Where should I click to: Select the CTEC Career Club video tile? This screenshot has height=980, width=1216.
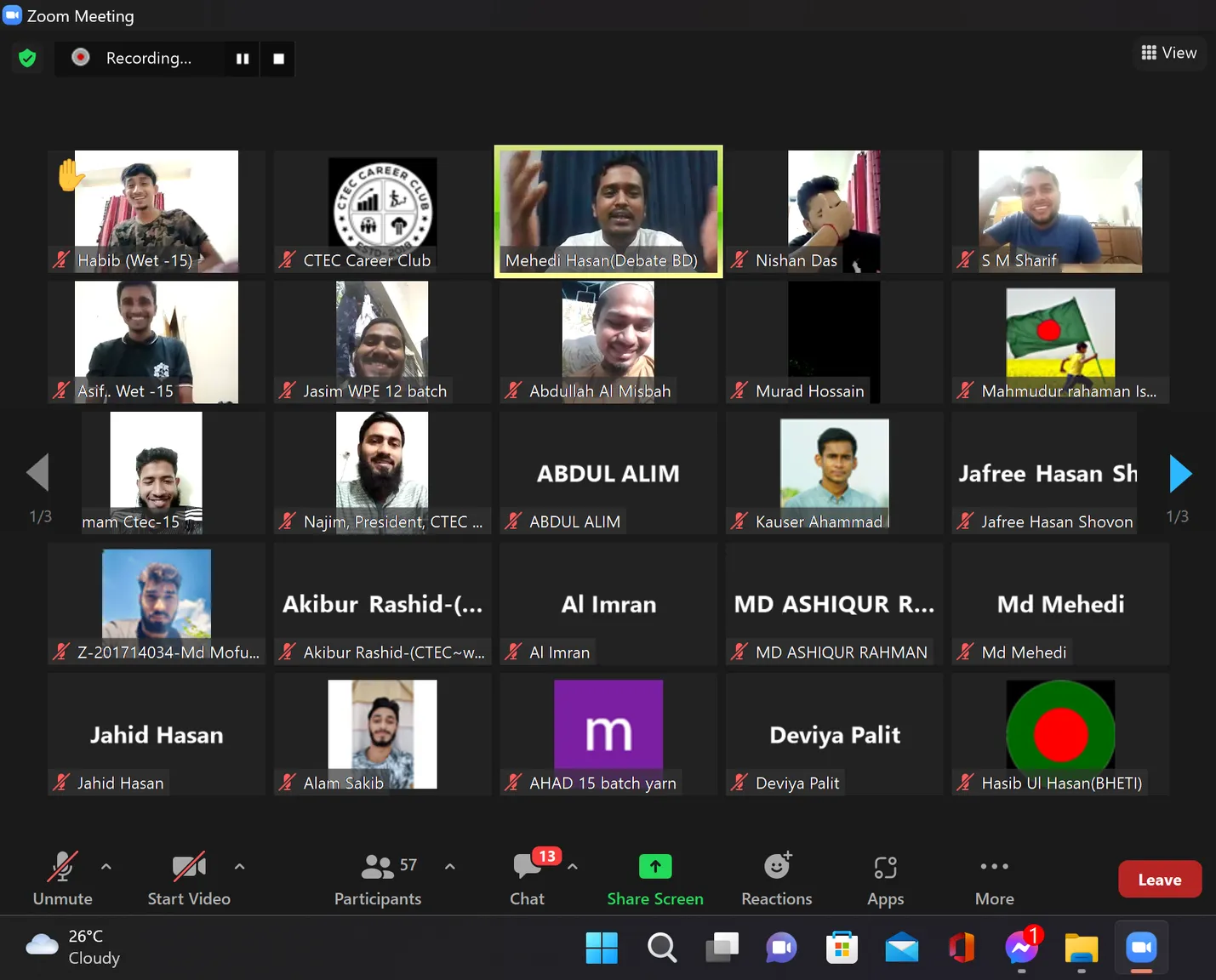(383, 212)
